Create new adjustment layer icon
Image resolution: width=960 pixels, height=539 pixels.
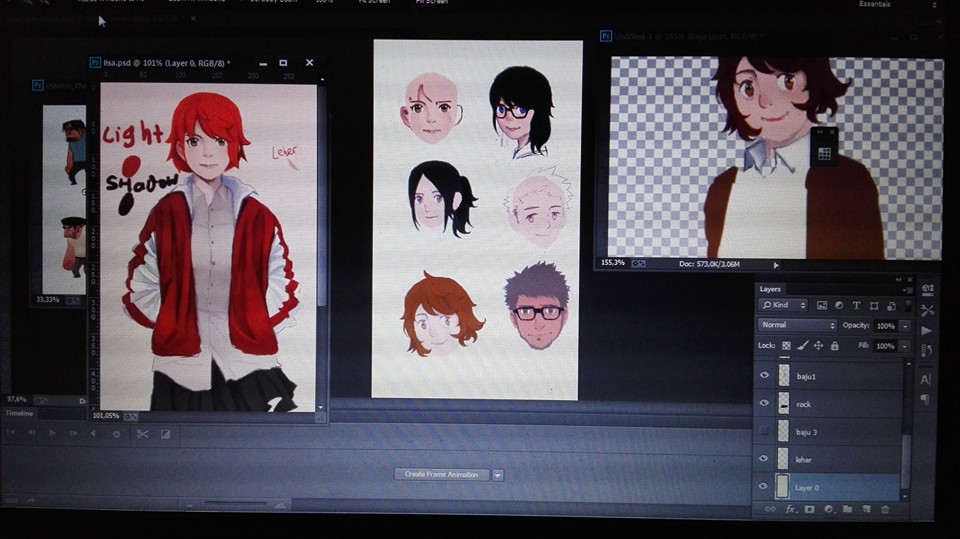point(828,509)
